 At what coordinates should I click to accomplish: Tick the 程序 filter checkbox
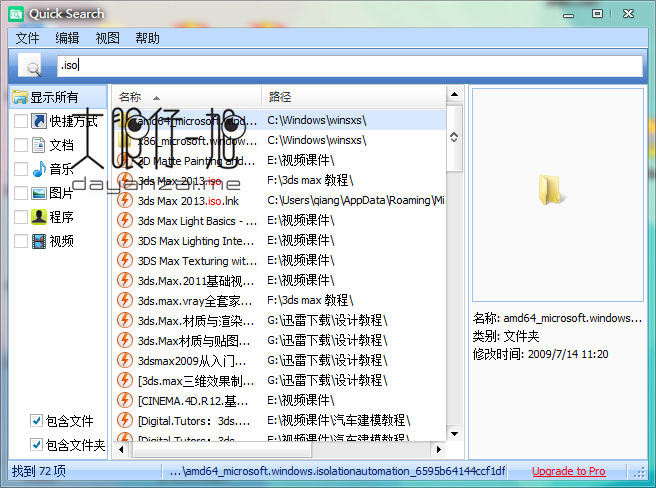click(x=21, y=217)
